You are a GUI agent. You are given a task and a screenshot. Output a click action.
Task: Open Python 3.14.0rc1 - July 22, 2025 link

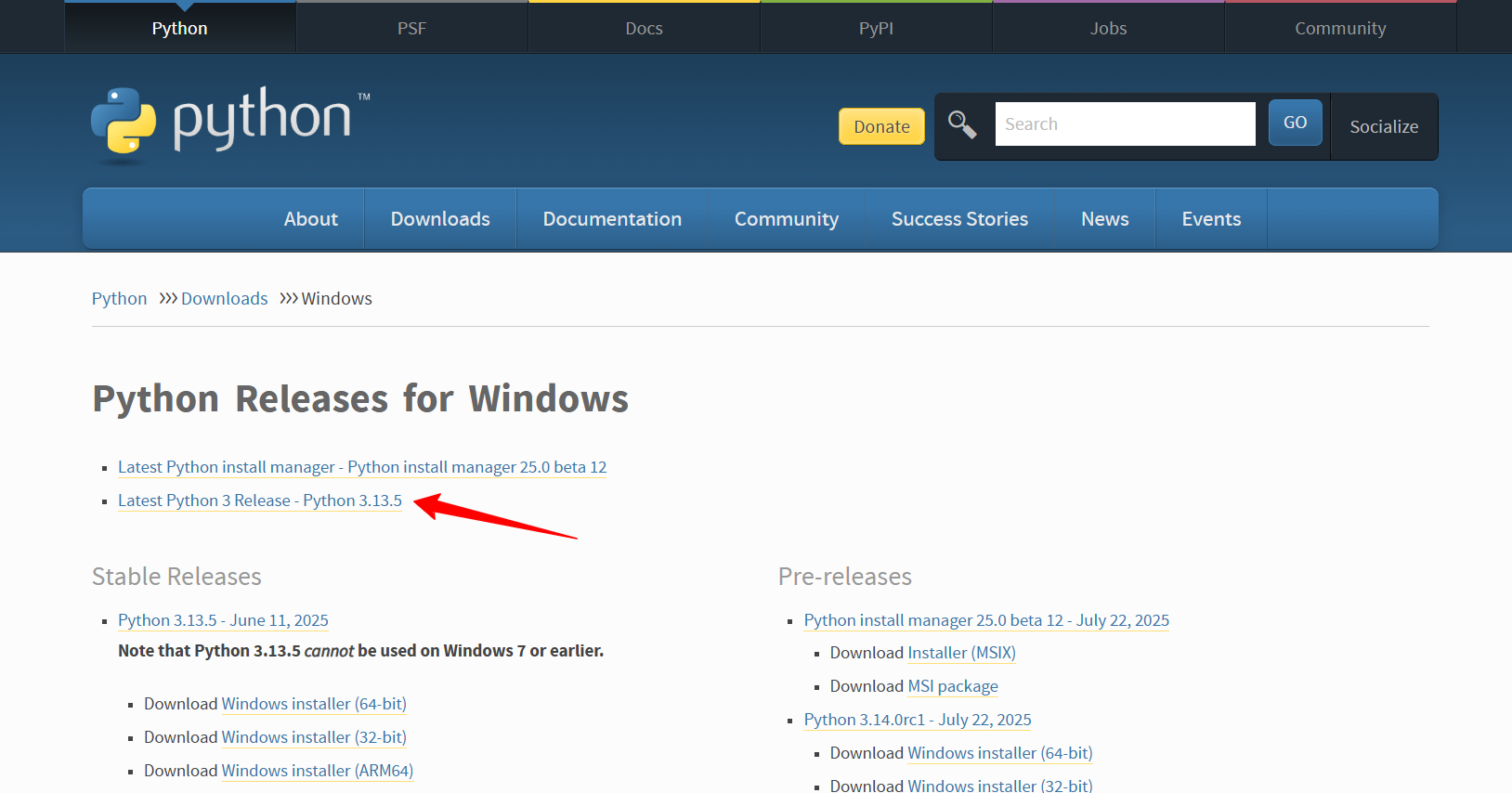[918, 720]
